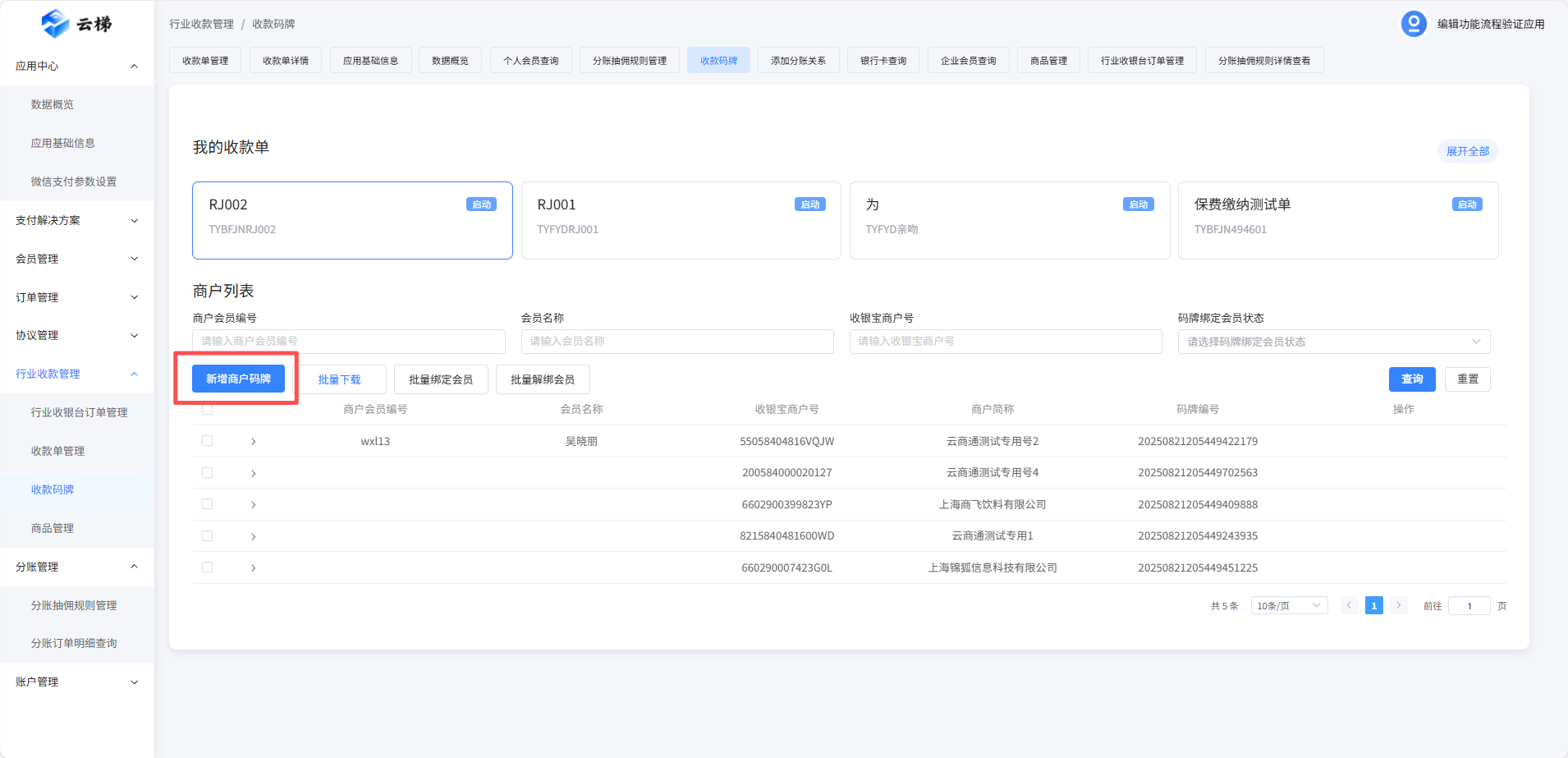Expand row arrow for 上海商飞饮料有限公司
The width and height of the screenshot is (1568, 758).
253,505
